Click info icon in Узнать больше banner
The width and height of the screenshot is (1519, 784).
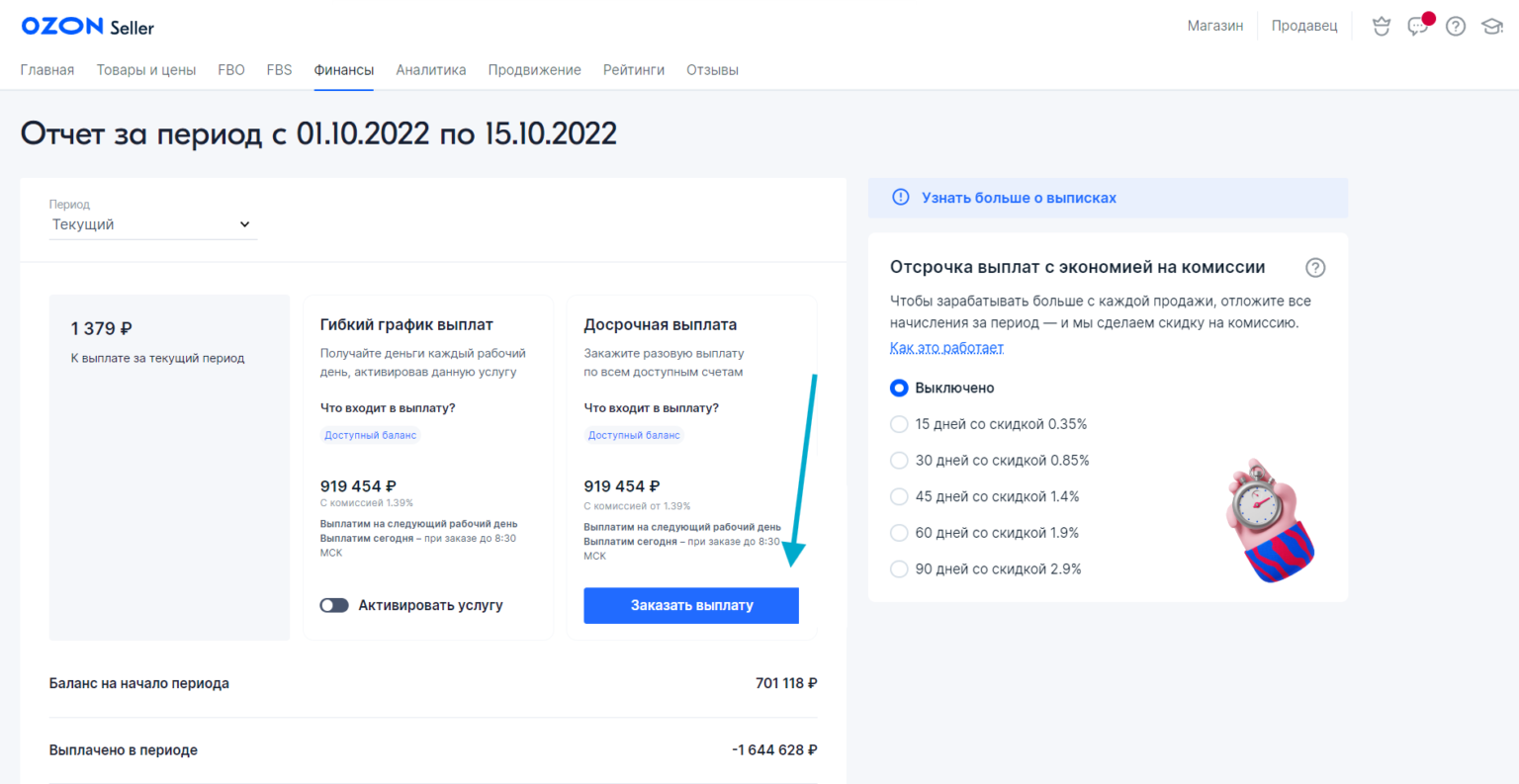(900, 198)
